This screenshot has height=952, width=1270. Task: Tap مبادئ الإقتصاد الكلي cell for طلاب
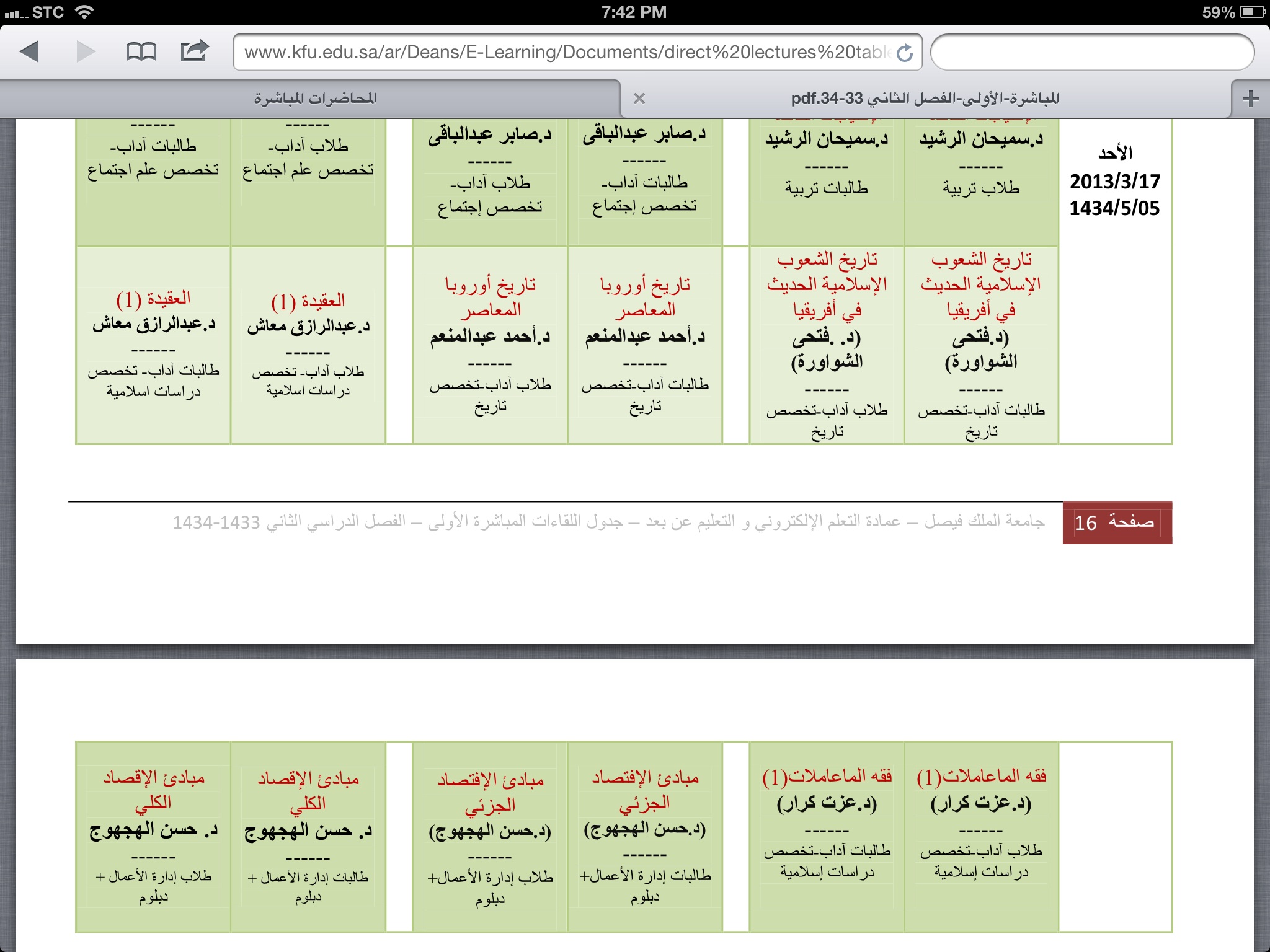click(x=153, y=837)
